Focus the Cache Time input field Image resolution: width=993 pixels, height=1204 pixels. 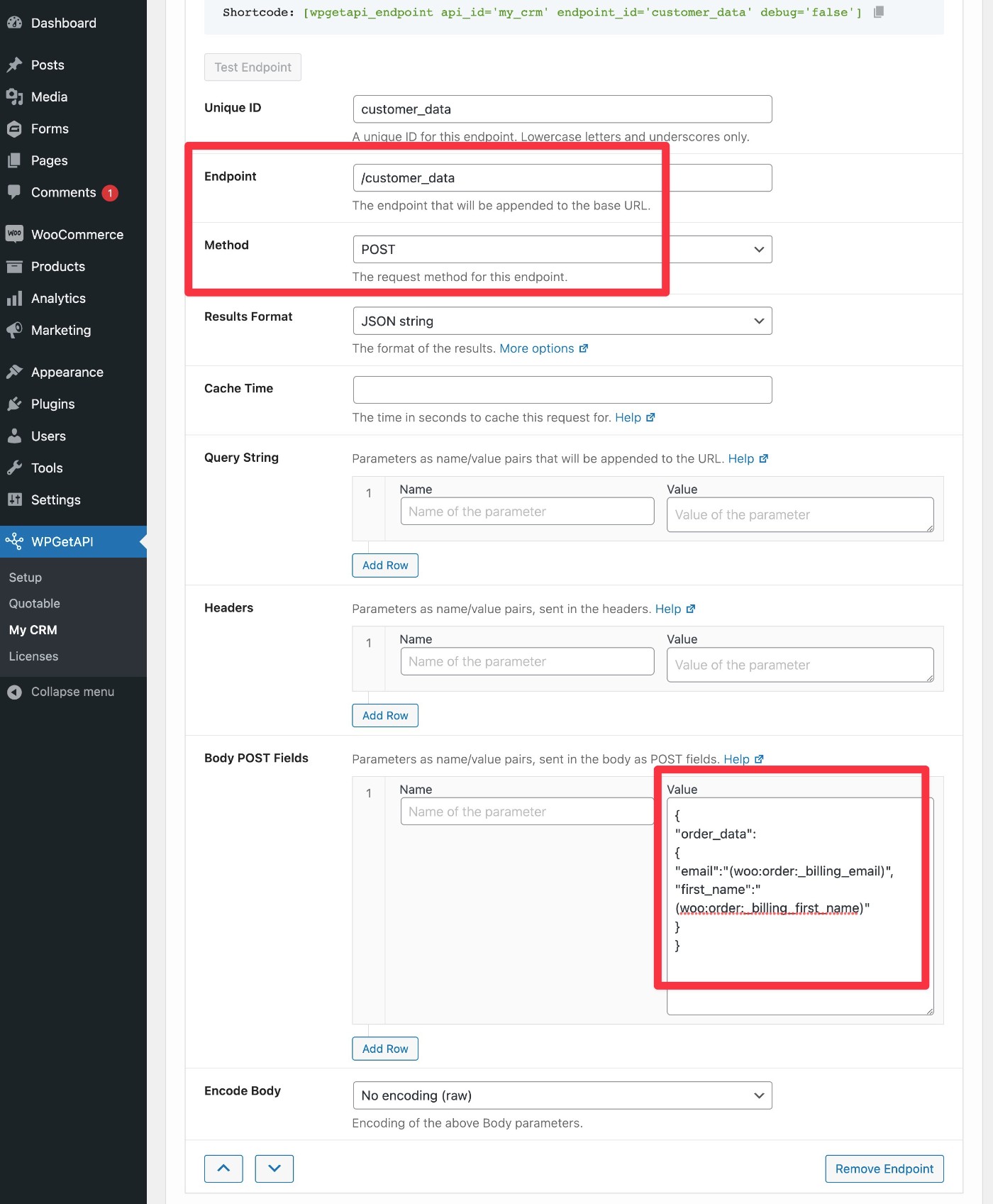[x=562, y=390]
